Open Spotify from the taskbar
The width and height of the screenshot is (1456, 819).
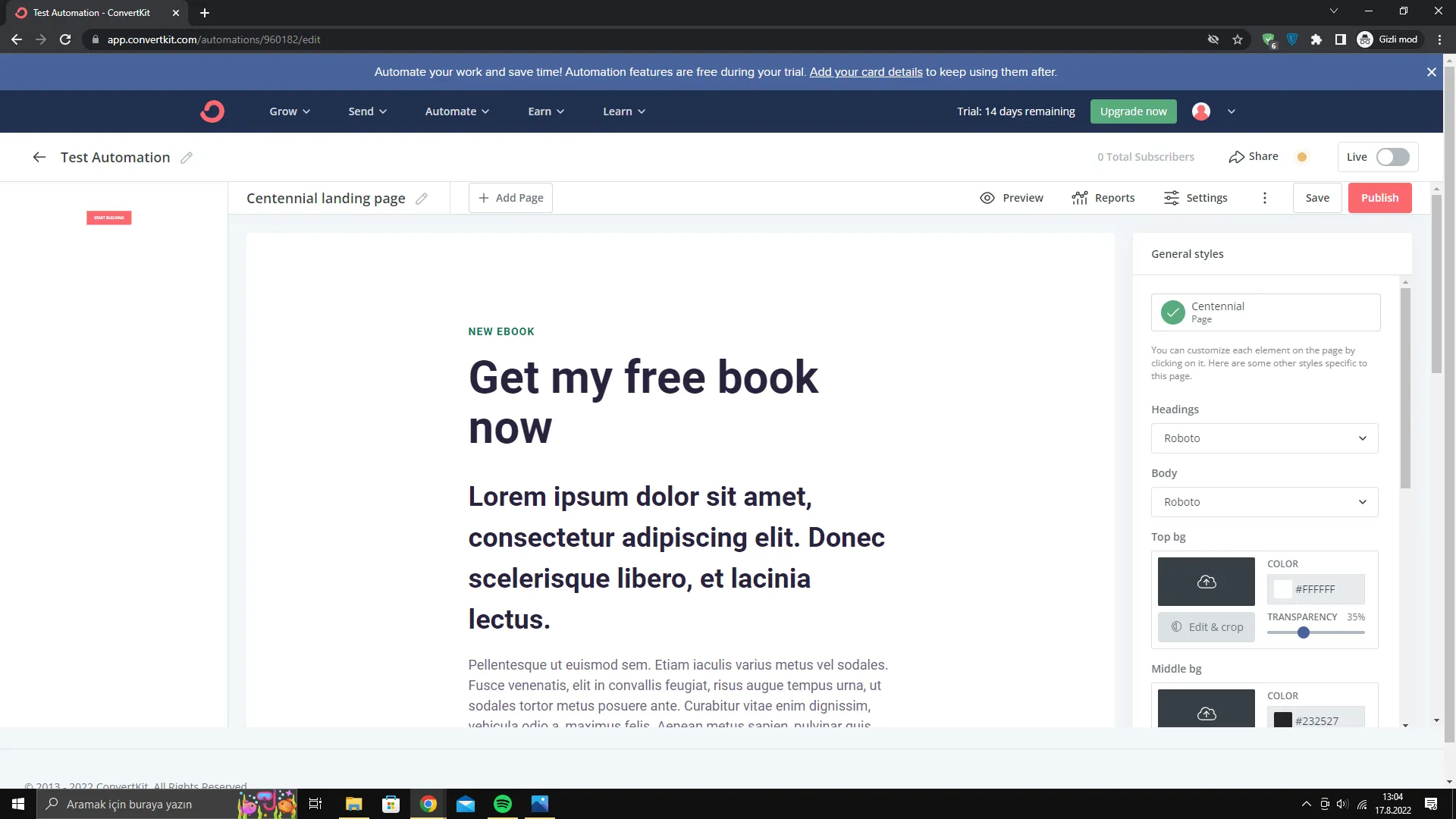pos(502,804)
